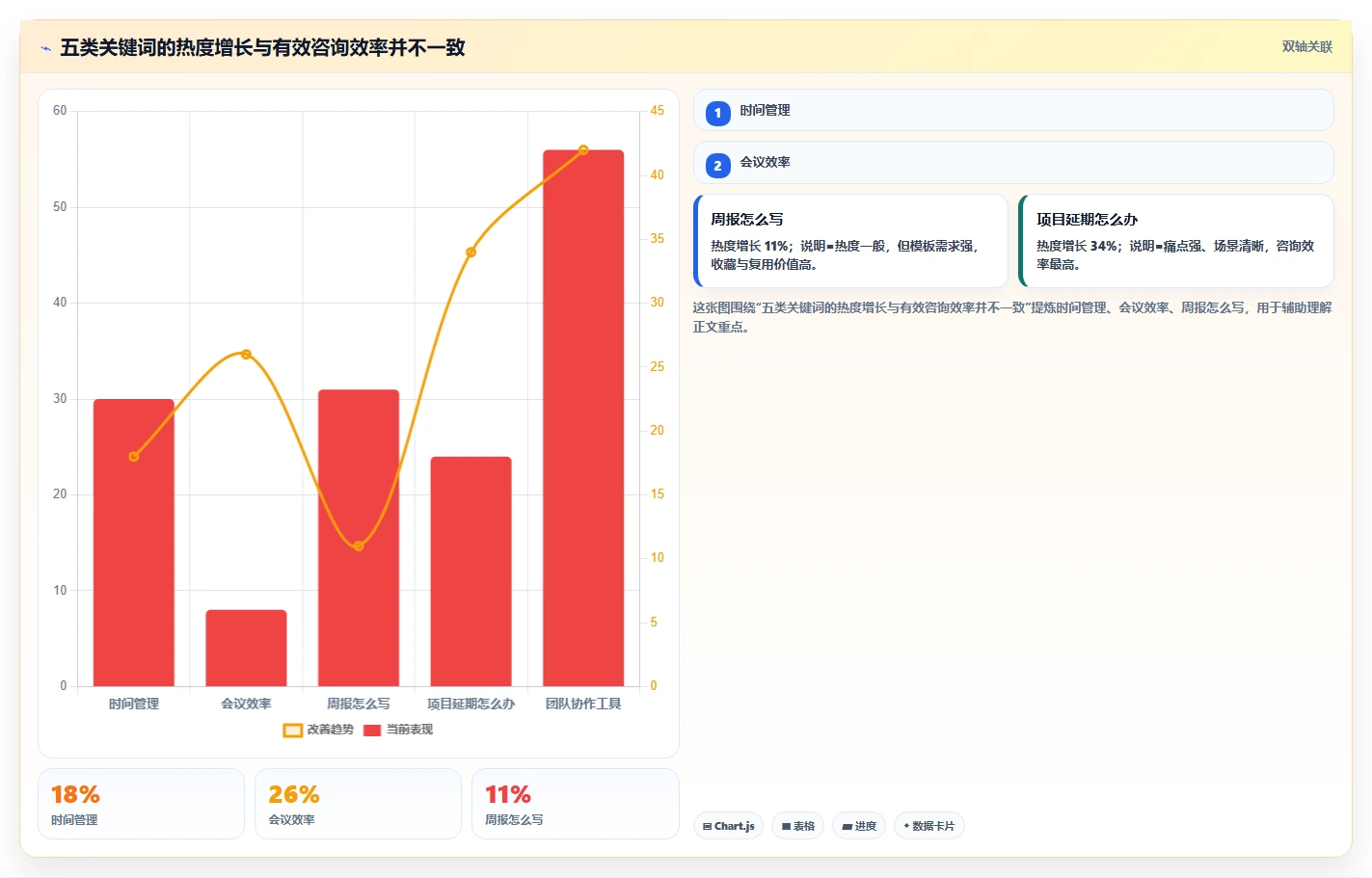The width and height of the screenshot is (1372, 878).
Task: Click the 项目延期怎么办 insight card
Action: [1176, 241]
